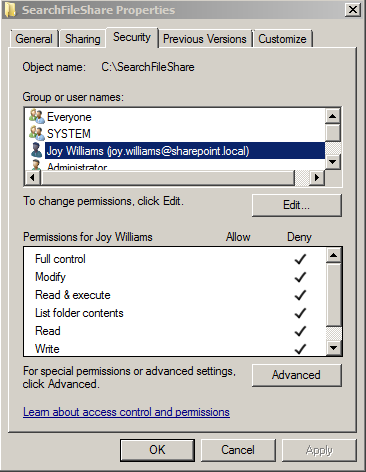Click List folder contents deny checkmark
This screenshot has width=366, height=472.
(300, 313)
